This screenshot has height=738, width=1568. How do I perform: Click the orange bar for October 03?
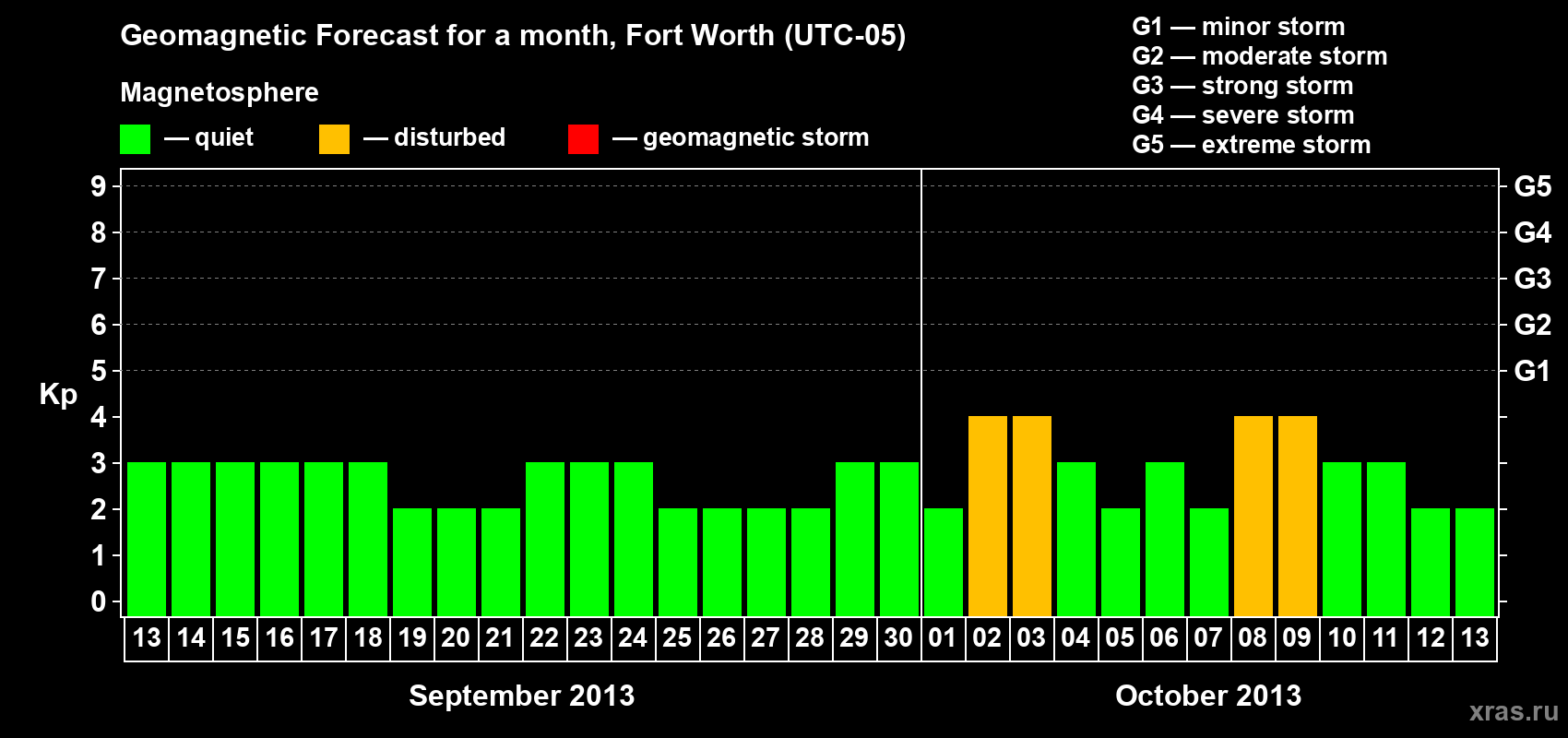[1032, 516]
